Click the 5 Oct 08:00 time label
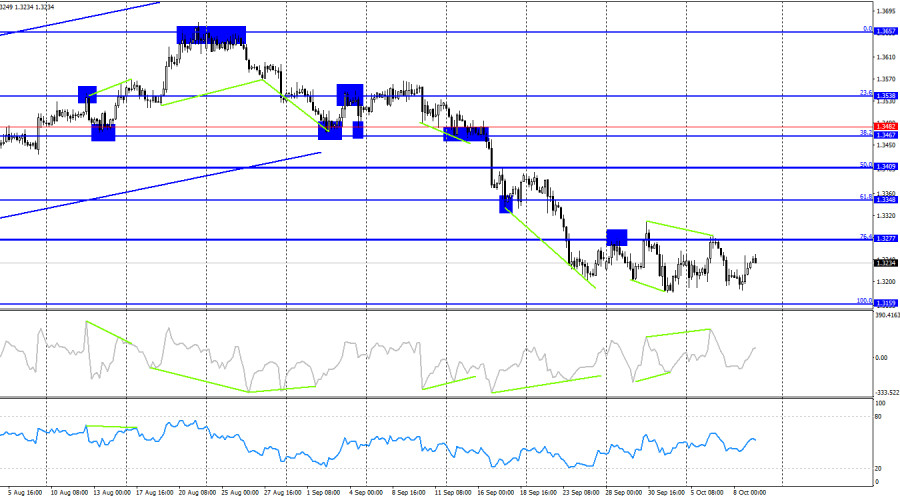900x500 pixels. [x=707, y=493]
